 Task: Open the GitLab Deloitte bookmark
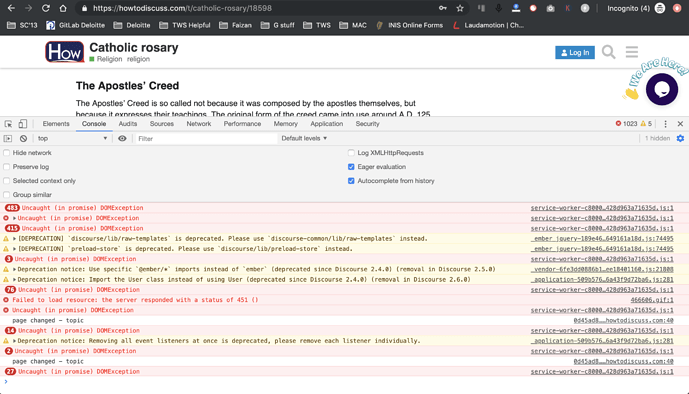[x=76, y=25]
